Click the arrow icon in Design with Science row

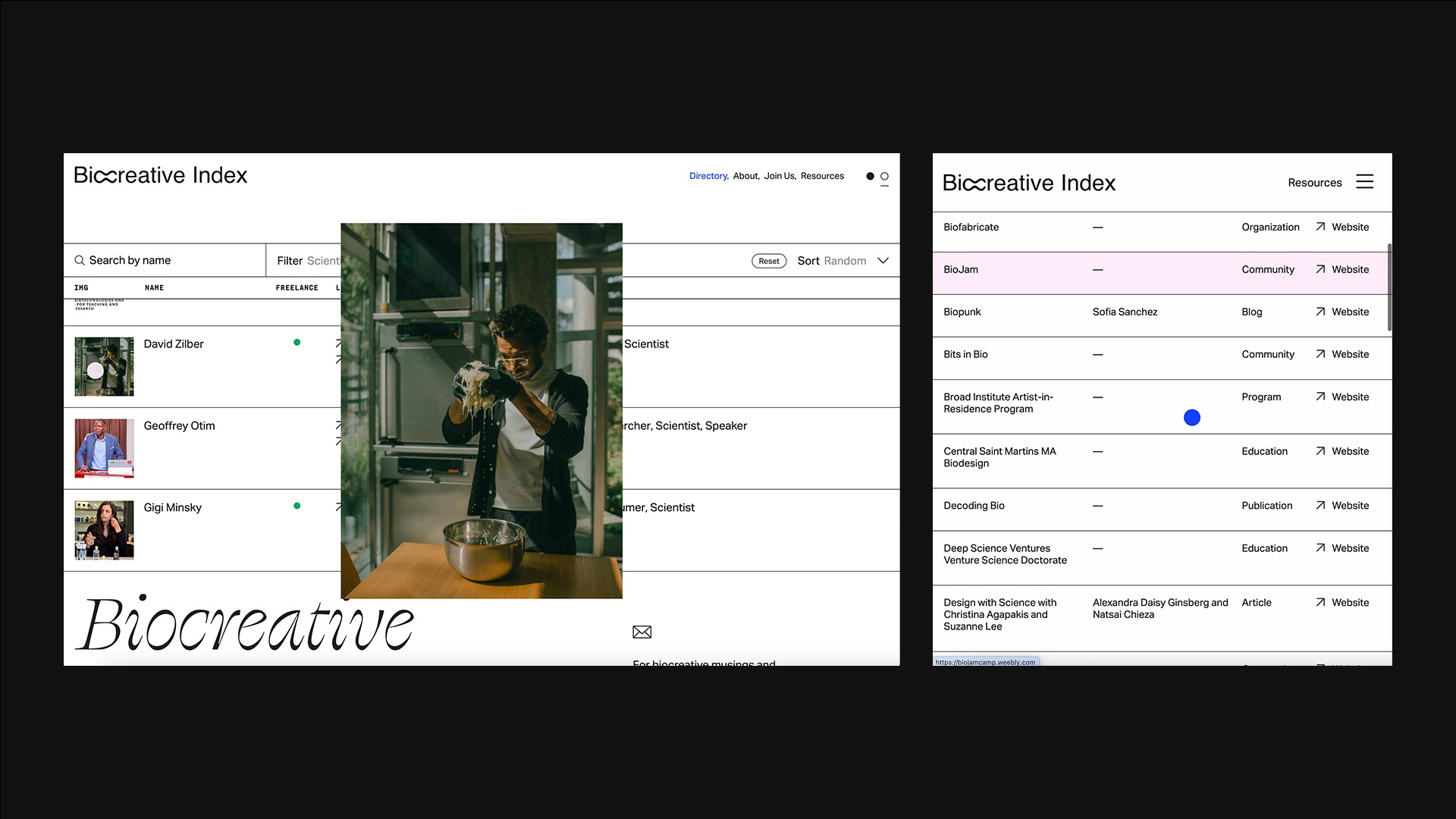(1320, 602)
